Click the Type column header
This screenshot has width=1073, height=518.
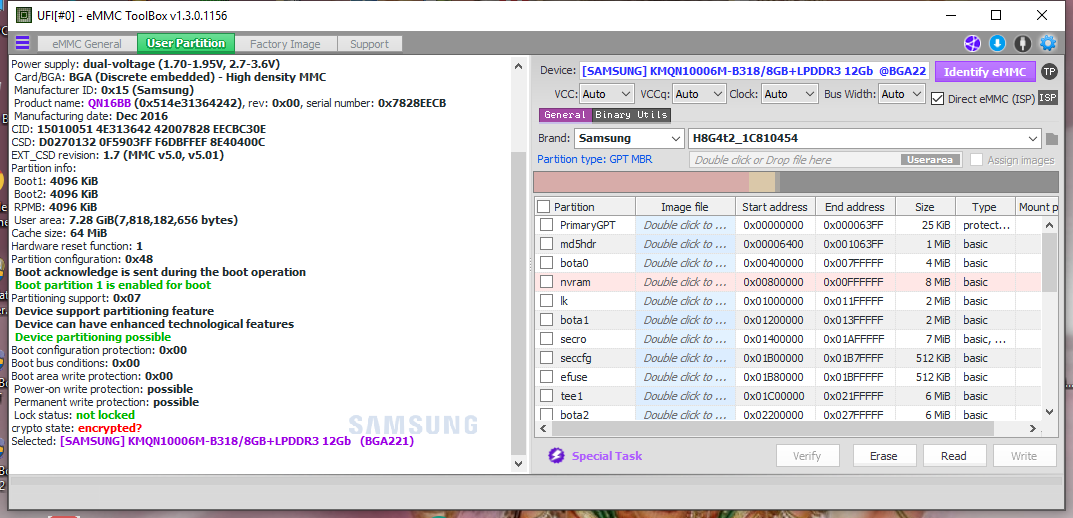coord(985,207)
